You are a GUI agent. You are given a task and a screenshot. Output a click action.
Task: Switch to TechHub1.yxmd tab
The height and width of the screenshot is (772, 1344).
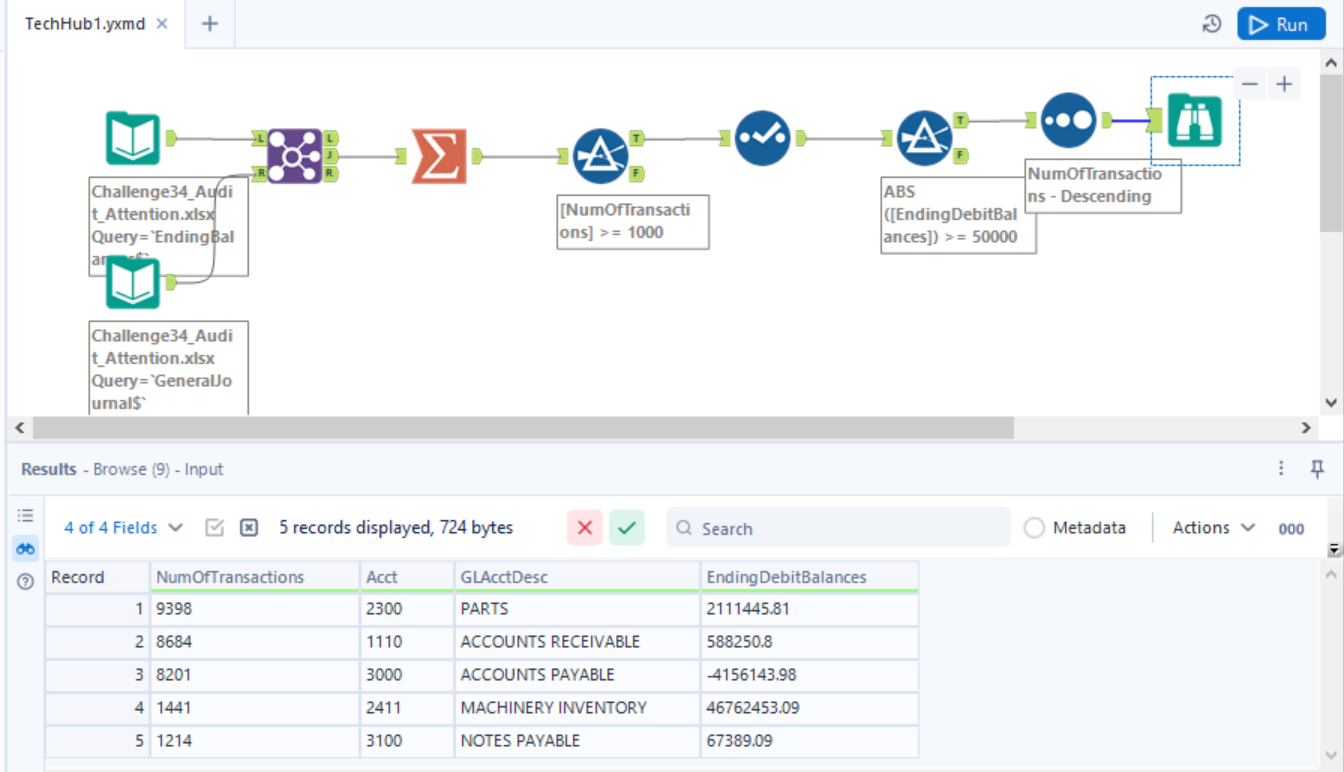(x=85, y=24)
